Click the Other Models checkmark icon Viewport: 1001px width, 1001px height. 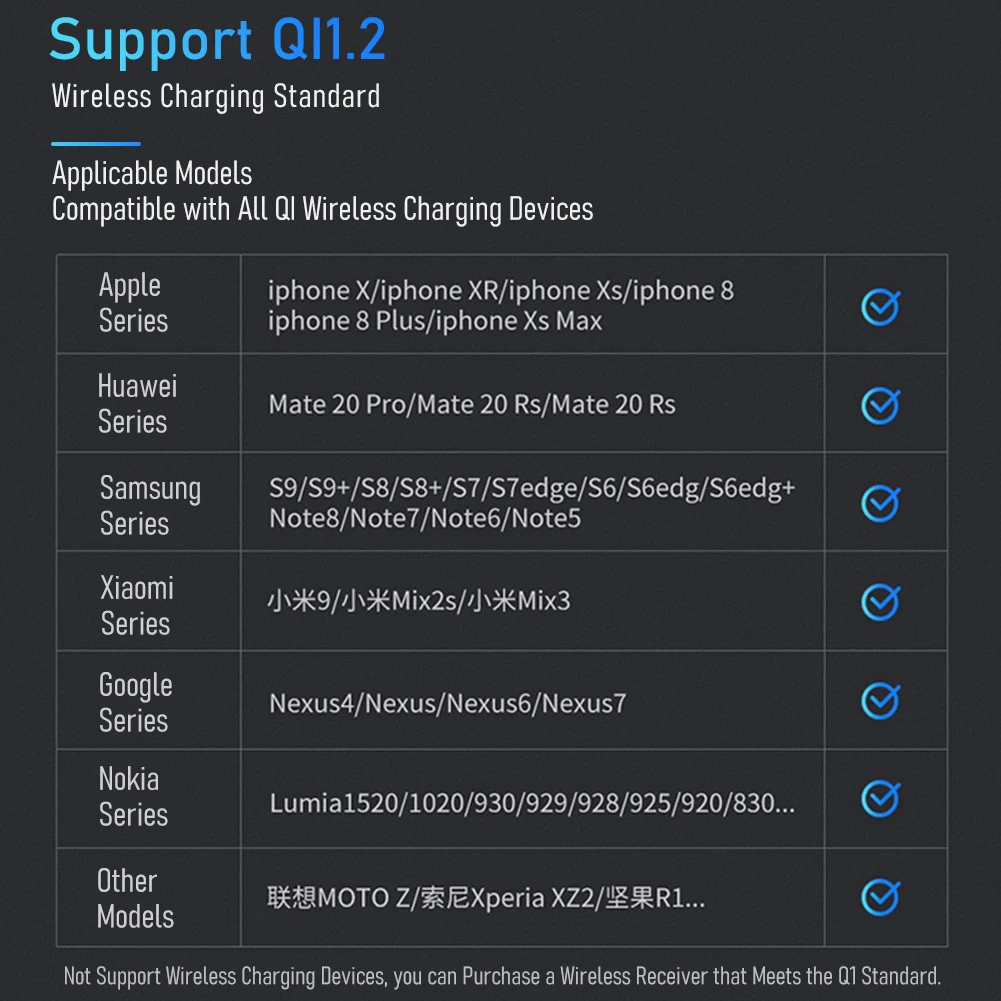[x=880, y=897]
